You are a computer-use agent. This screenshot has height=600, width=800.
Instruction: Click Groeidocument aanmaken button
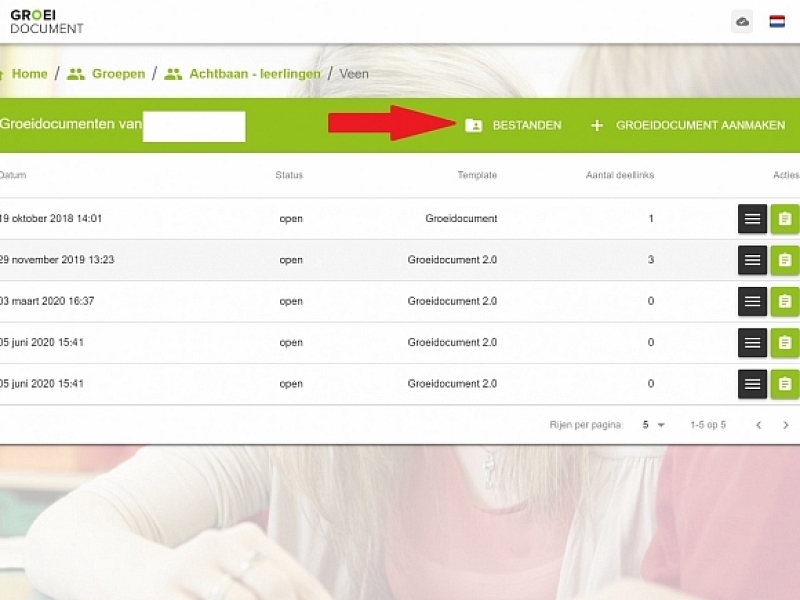[687, 125]
